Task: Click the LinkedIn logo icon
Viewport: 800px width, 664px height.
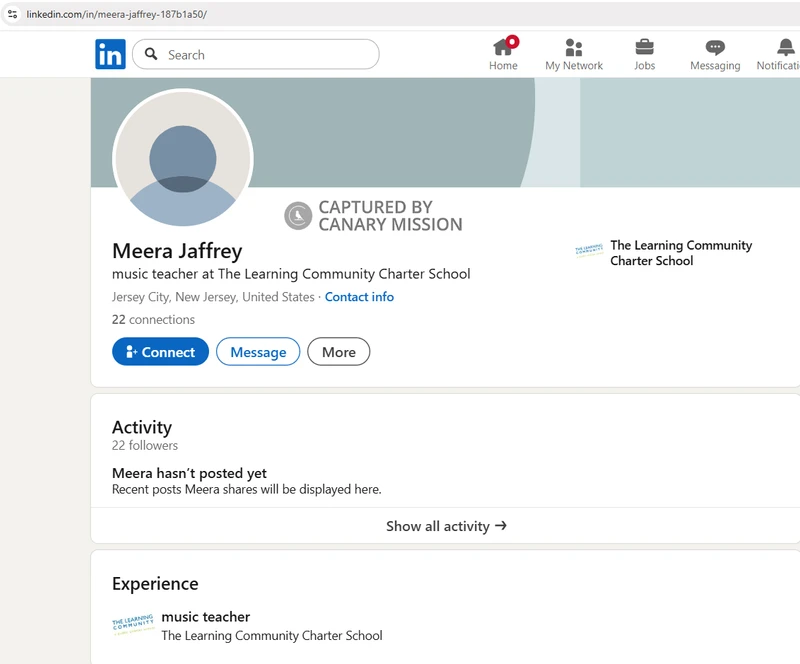Action: click(110, 54)
